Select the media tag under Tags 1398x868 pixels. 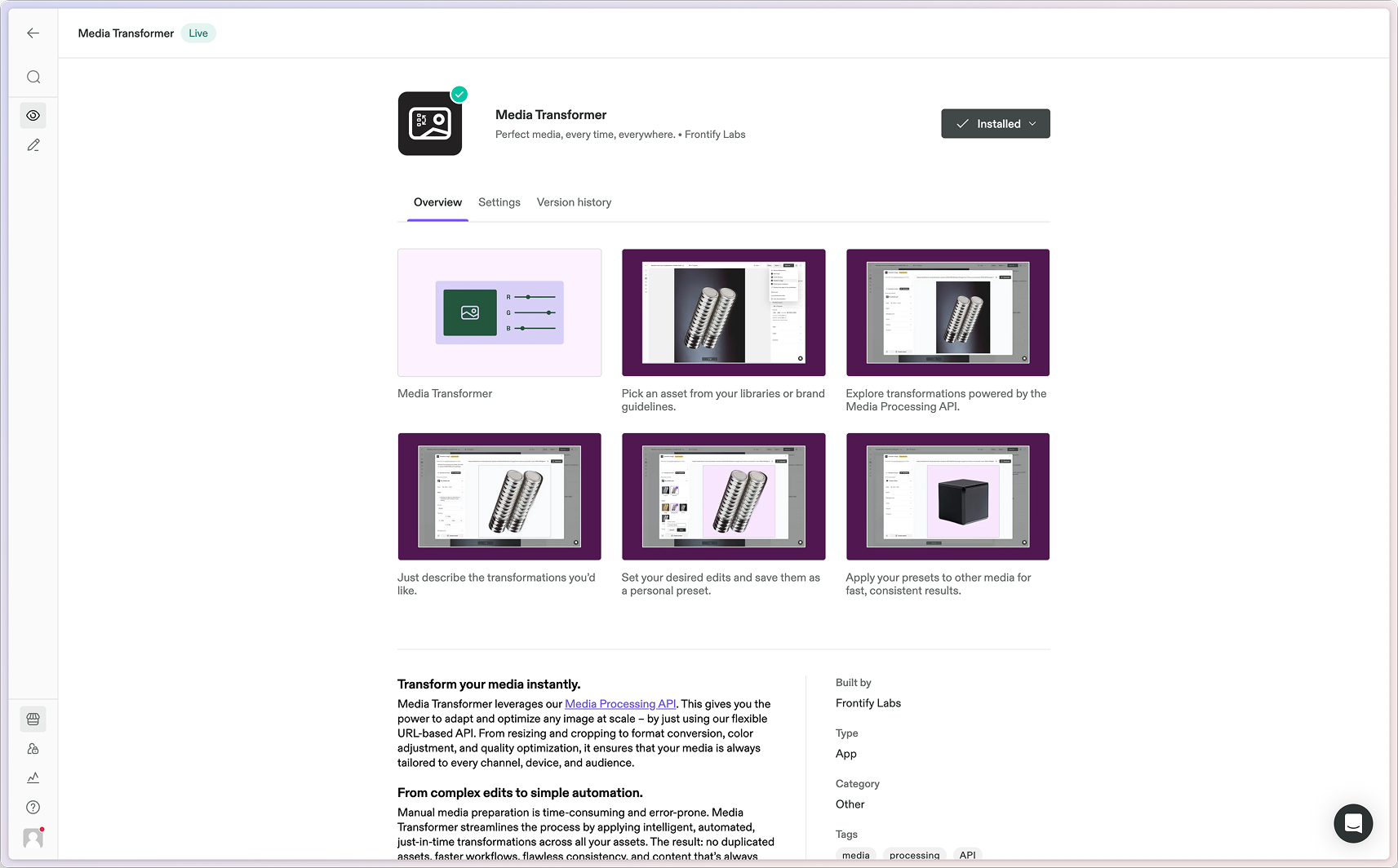coord(855,855)
